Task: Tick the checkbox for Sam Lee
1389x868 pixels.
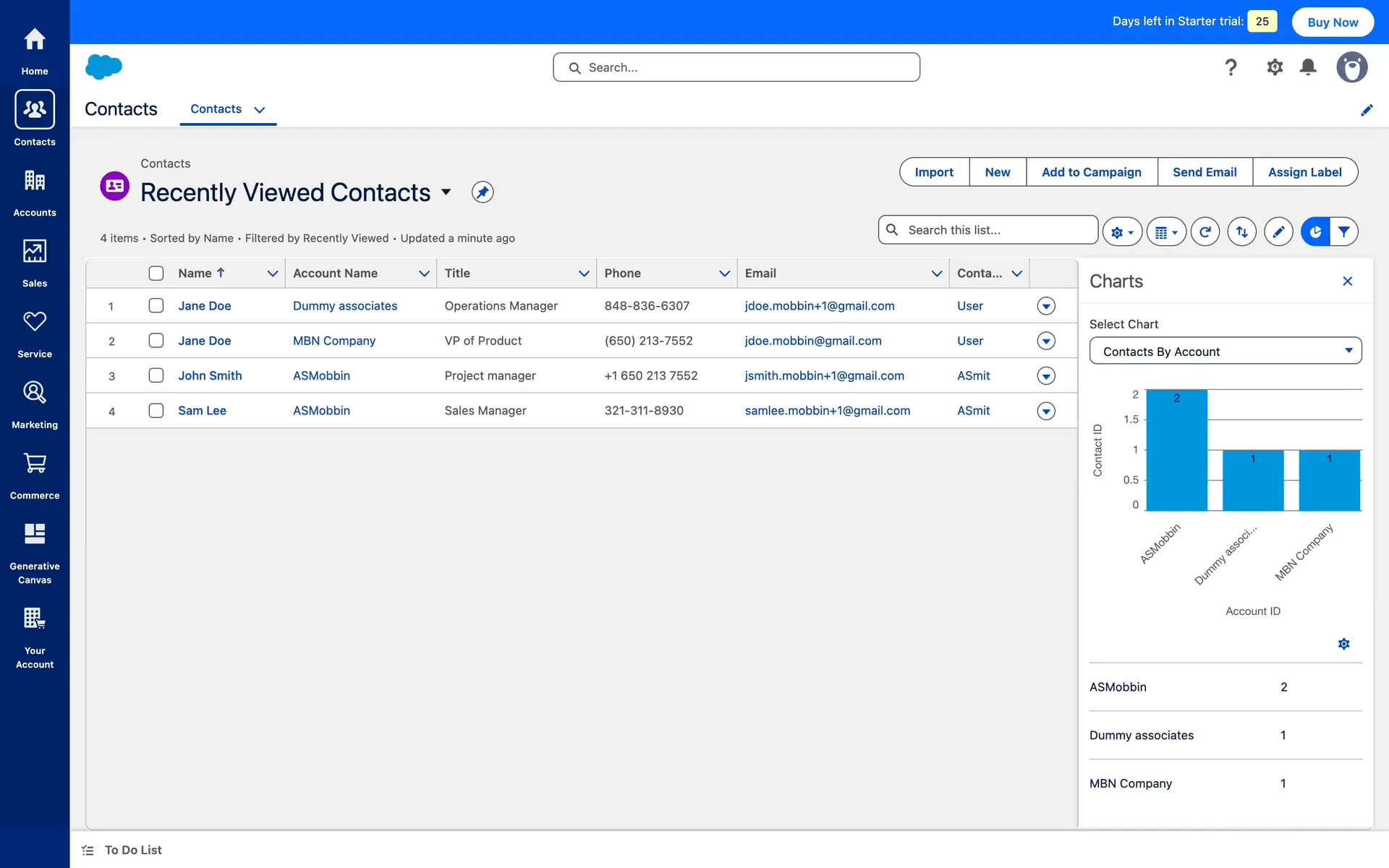Action: coord(156,411)
